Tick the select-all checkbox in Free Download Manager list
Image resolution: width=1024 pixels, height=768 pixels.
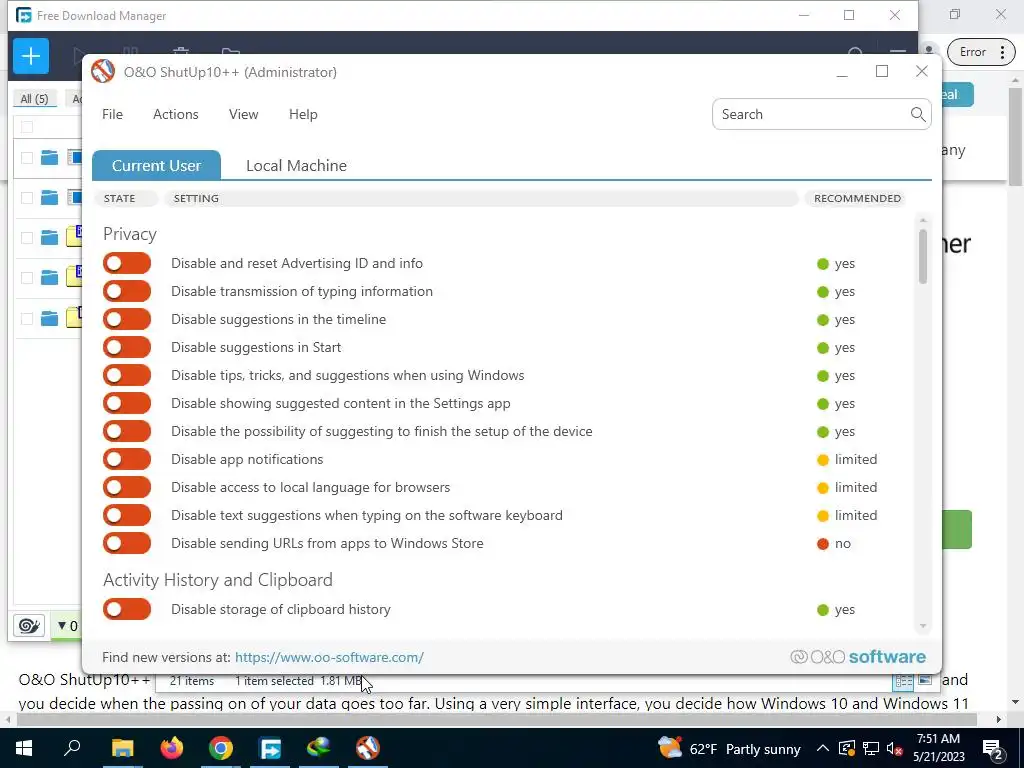point(27,127)
